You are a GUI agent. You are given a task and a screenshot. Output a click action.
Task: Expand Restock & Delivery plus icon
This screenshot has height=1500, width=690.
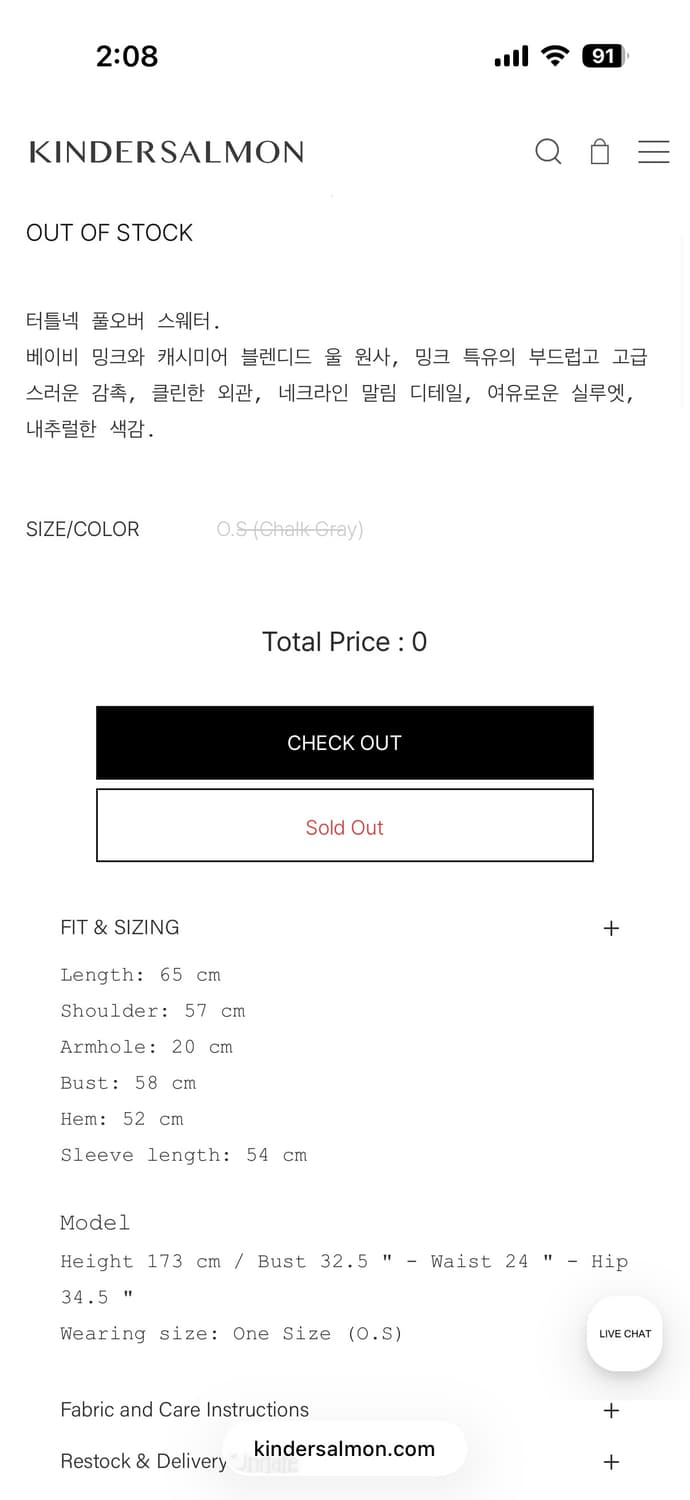[612, 1462]
